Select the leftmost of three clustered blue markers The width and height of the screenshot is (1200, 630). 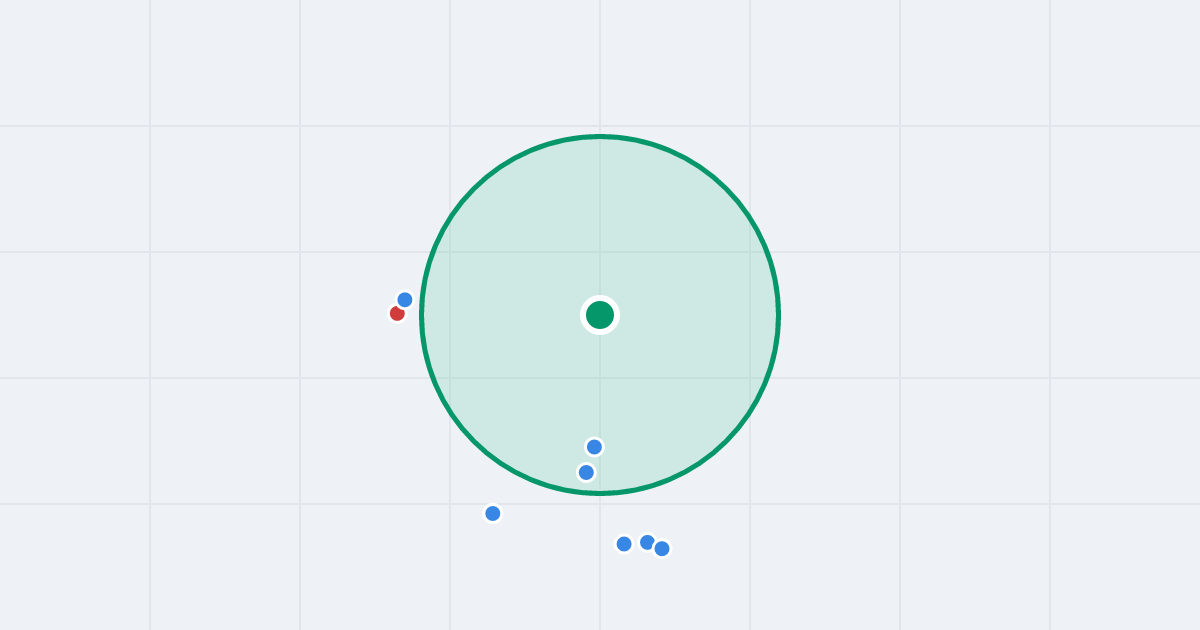pyautogui.click(x=624, y=544)
